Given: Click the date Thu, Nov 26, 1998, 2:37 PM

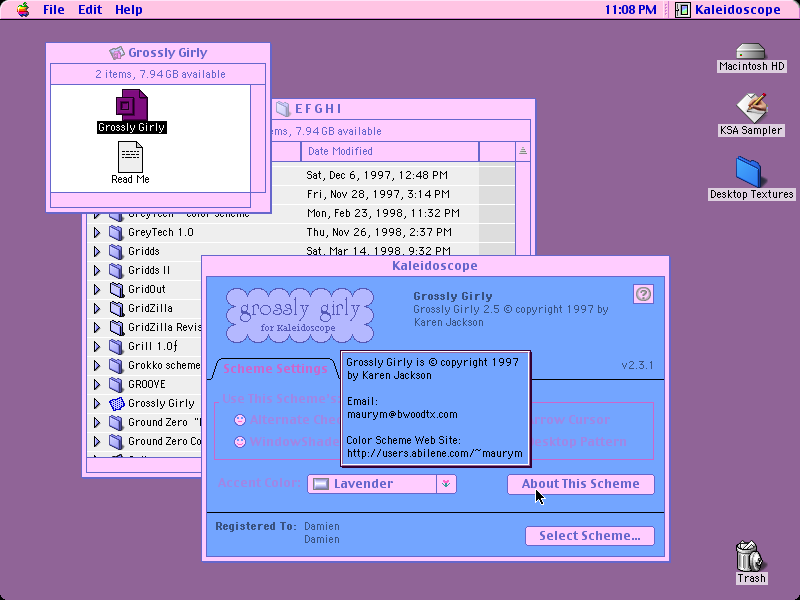Looking at the screenshot, I should click(x=379, y=233).
